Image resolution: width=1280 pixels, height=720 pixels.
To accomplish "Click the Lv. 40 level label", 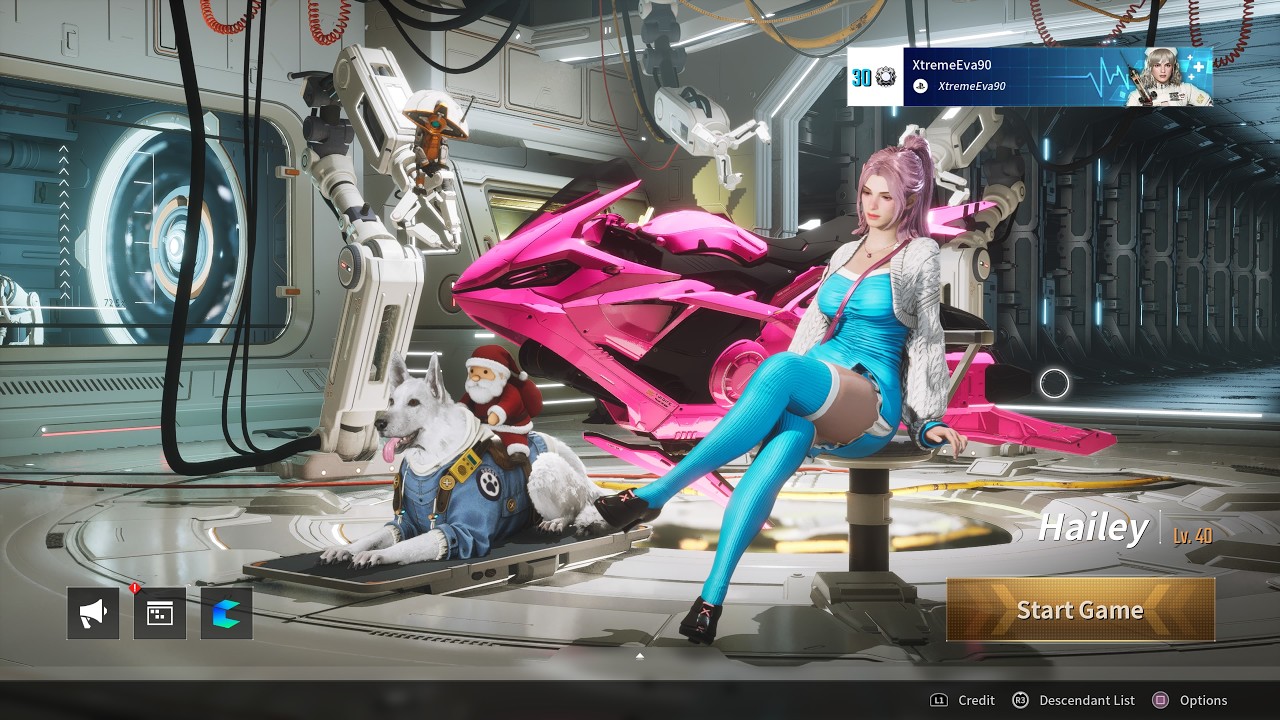I will 1193,535.
